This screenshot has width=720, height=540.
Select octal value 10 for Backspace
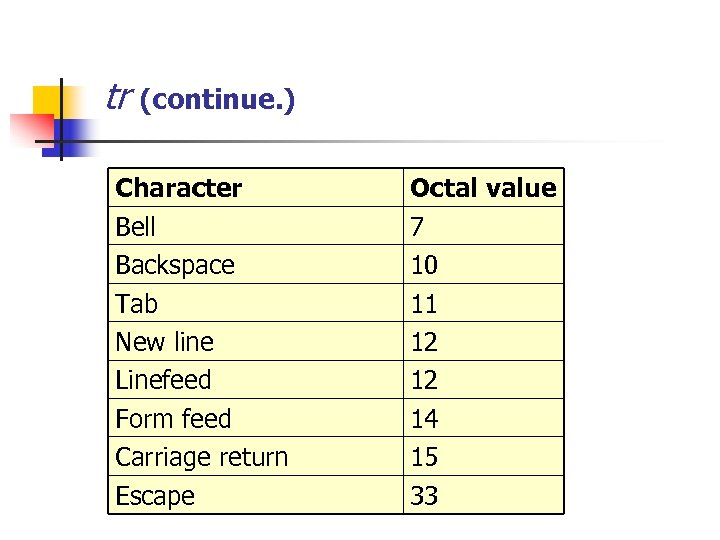pyautogui.click(x=424, y=265)
